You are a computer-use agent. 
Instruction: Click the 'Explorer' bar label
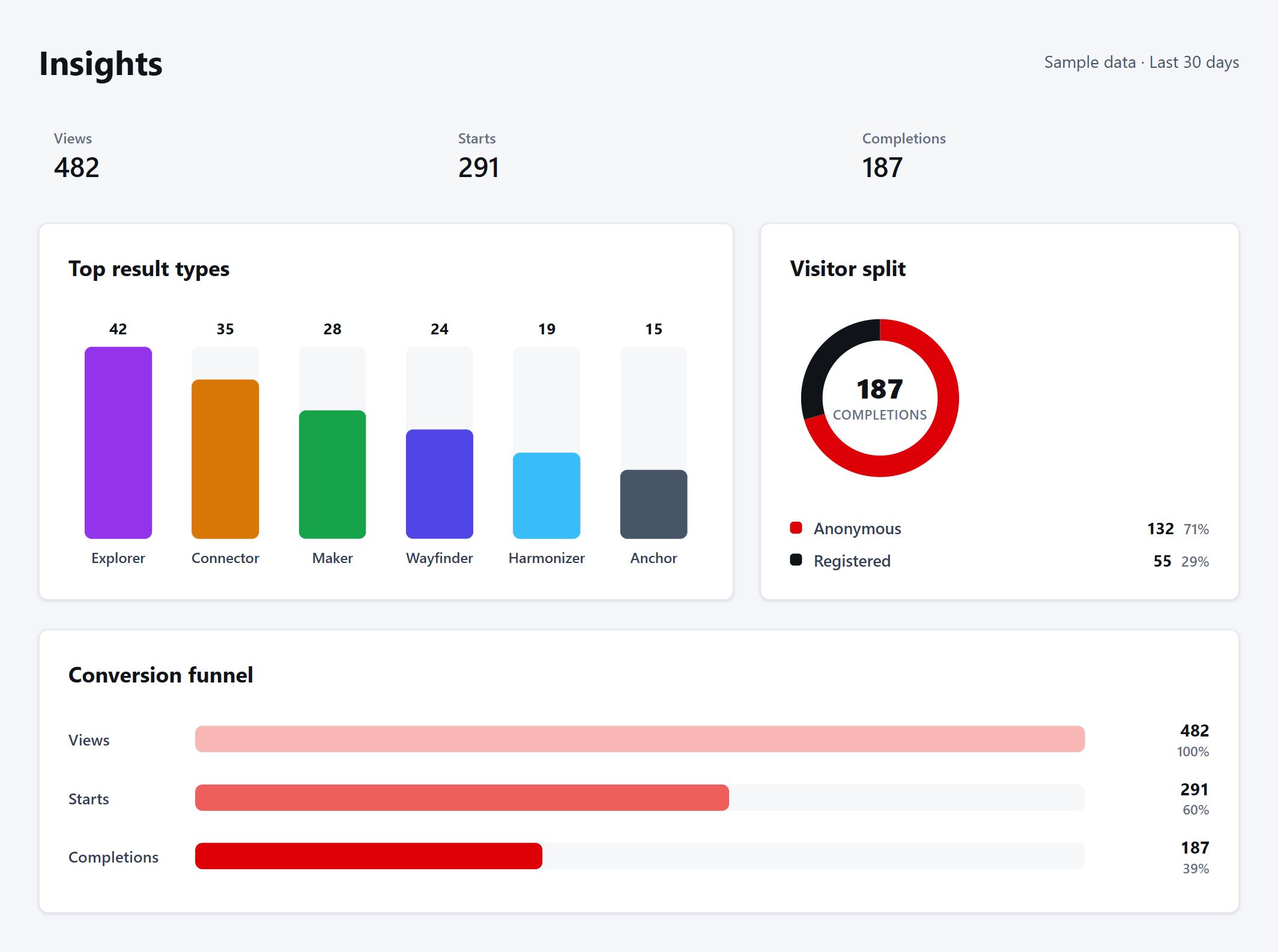tap(118, 558)
